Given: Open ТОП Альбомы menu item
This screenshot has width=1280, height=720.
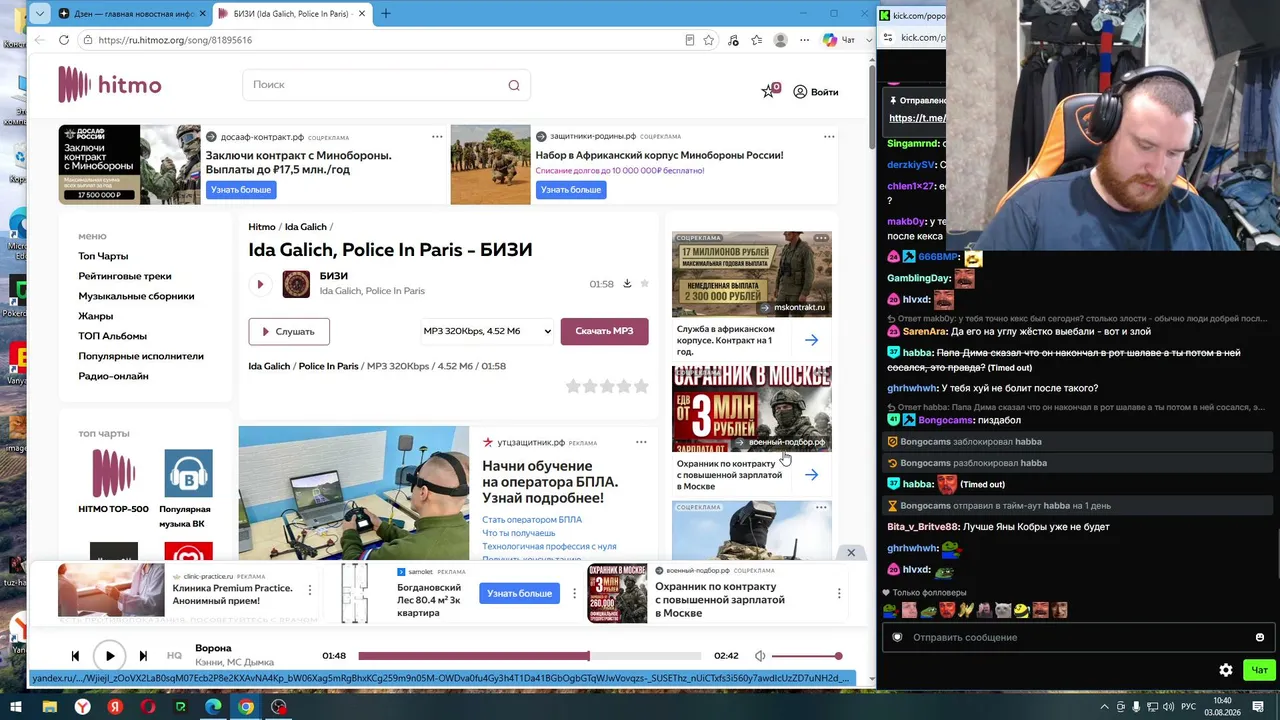Looking at the screenshot, I should click(112, 336).
